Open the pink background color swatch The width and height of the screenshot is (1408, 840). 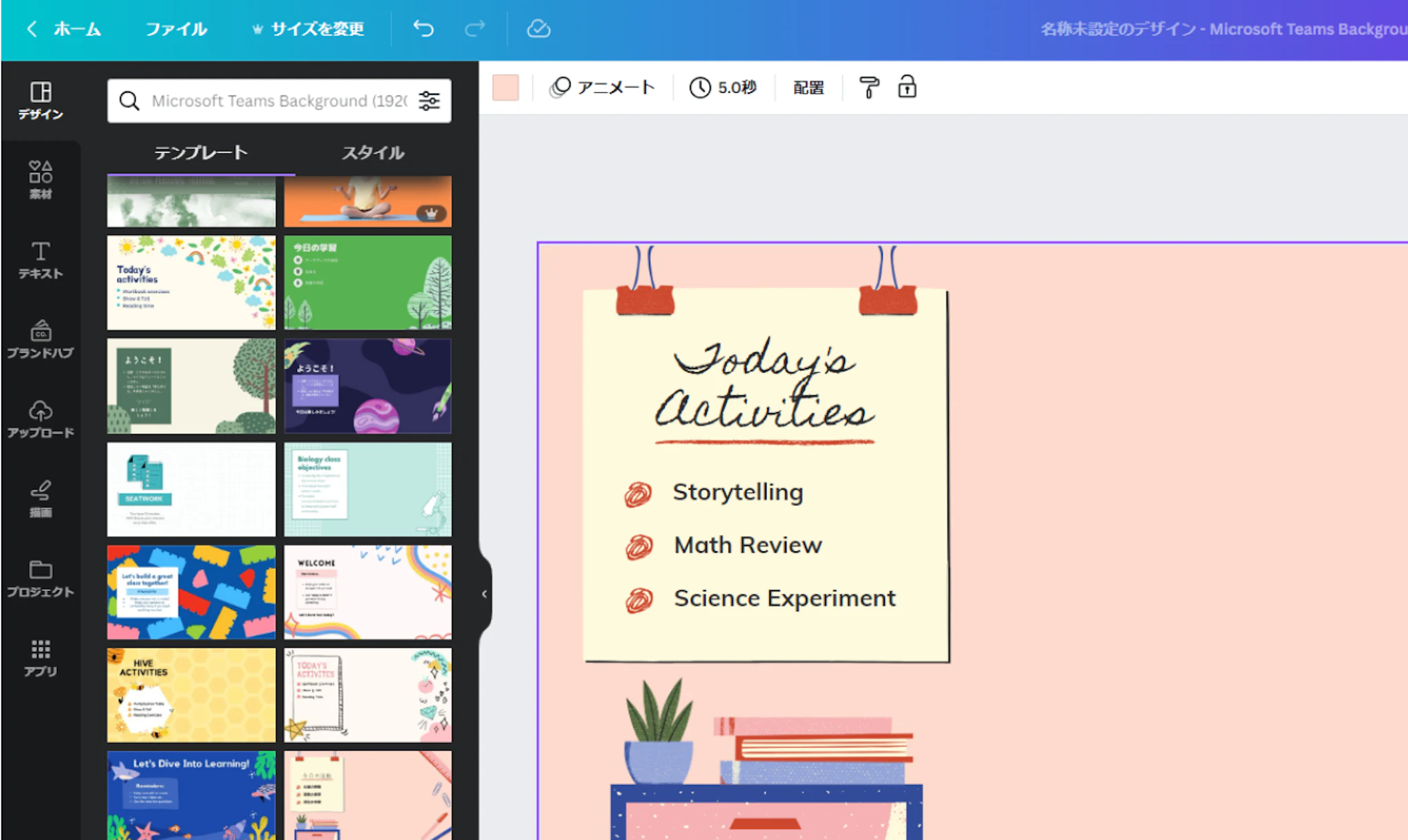tap(505, 87)
